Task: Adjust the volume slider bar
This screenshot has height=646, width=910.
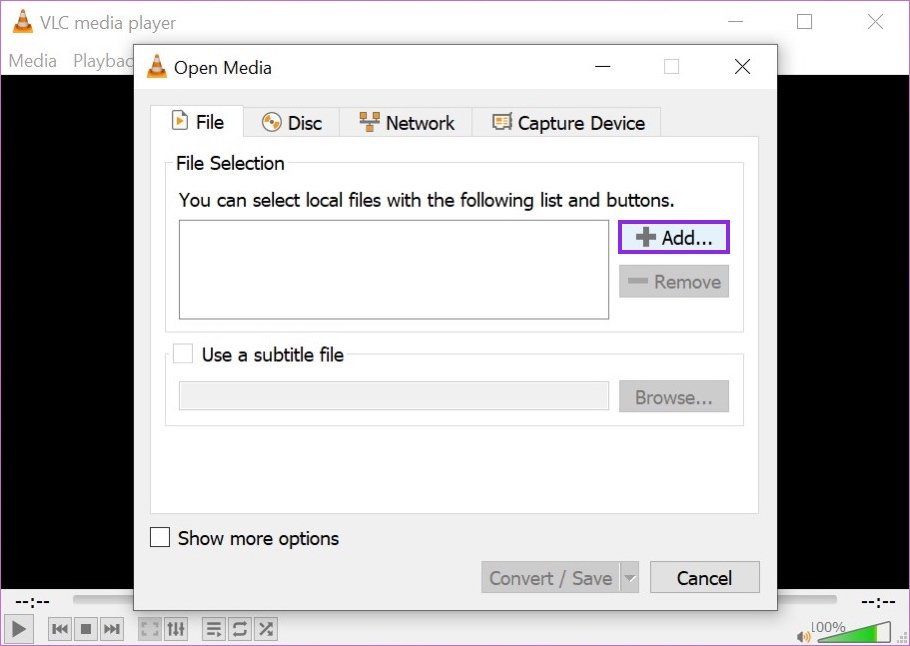Action: coord(854,632)
